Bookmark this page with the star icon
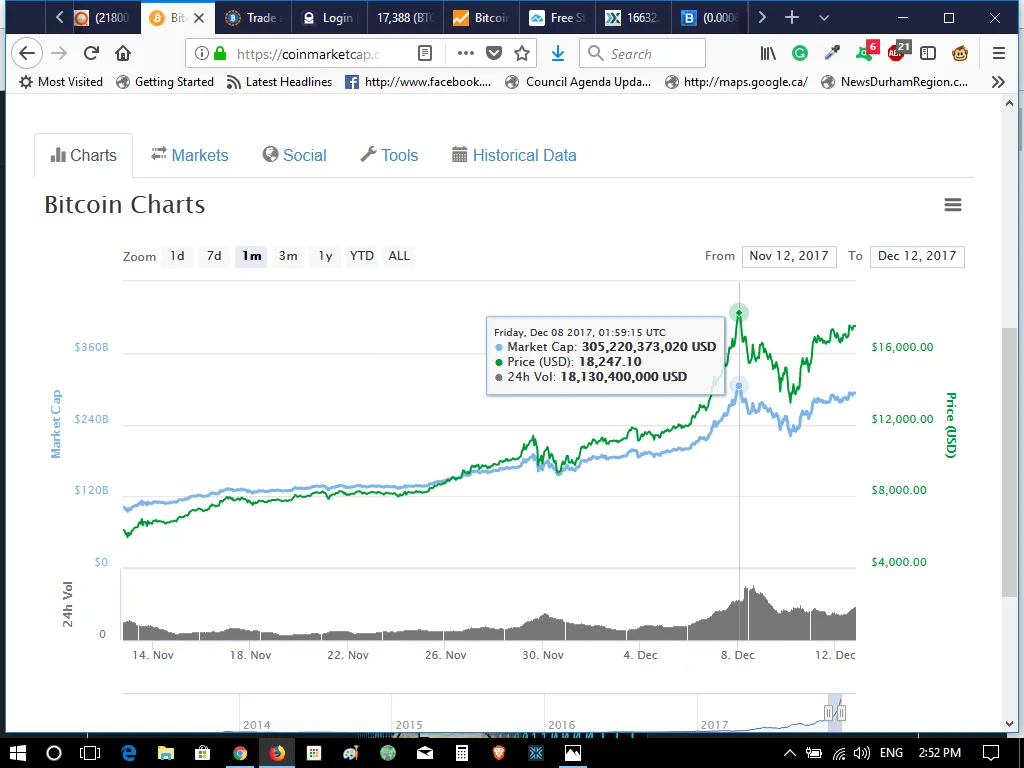The image size is (1024, 768). (x=522, y=54)
